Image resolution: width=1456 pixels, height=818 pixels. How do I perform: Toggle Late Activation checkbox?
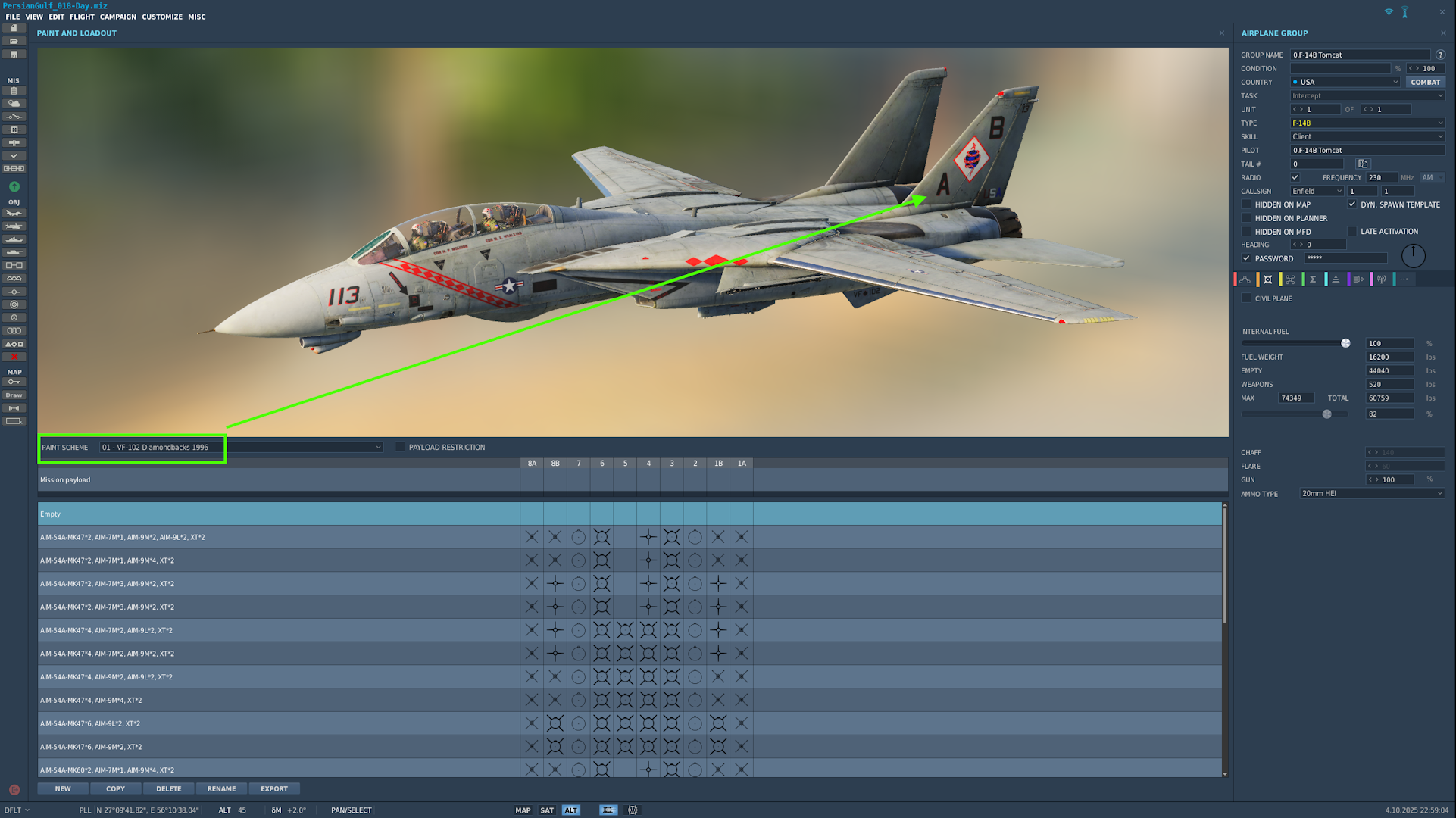[1352, 232]
